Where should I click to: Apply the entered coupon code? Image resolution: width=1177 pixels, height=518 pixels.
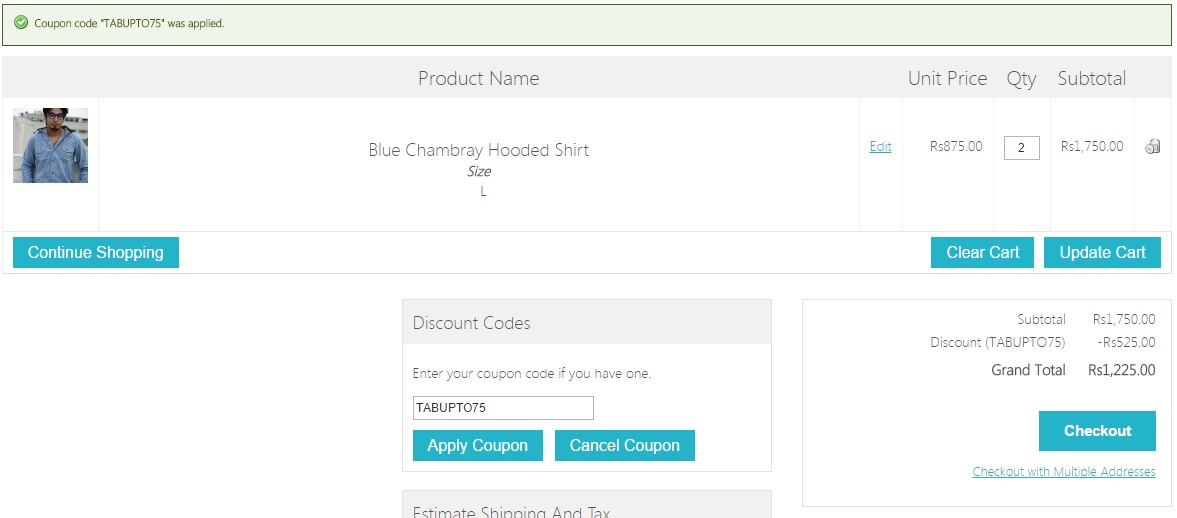click(477, 446)
